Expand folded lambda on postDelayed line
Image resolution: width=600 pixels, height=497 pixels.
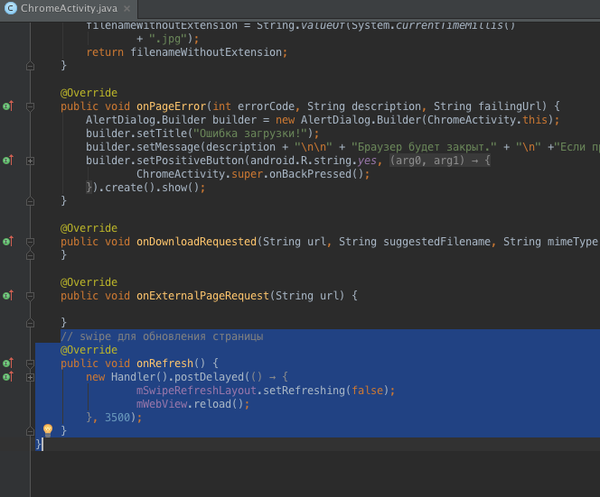(x=30, y=377)
